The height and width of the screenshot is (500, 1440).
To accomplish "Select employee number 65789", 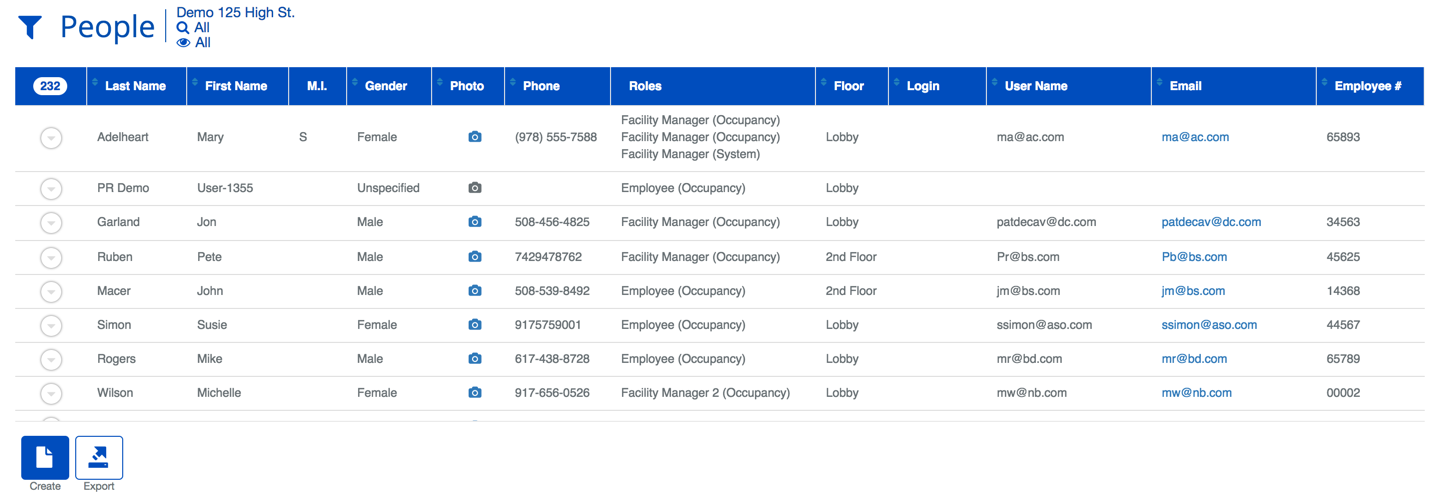I will pos(1343,359).
